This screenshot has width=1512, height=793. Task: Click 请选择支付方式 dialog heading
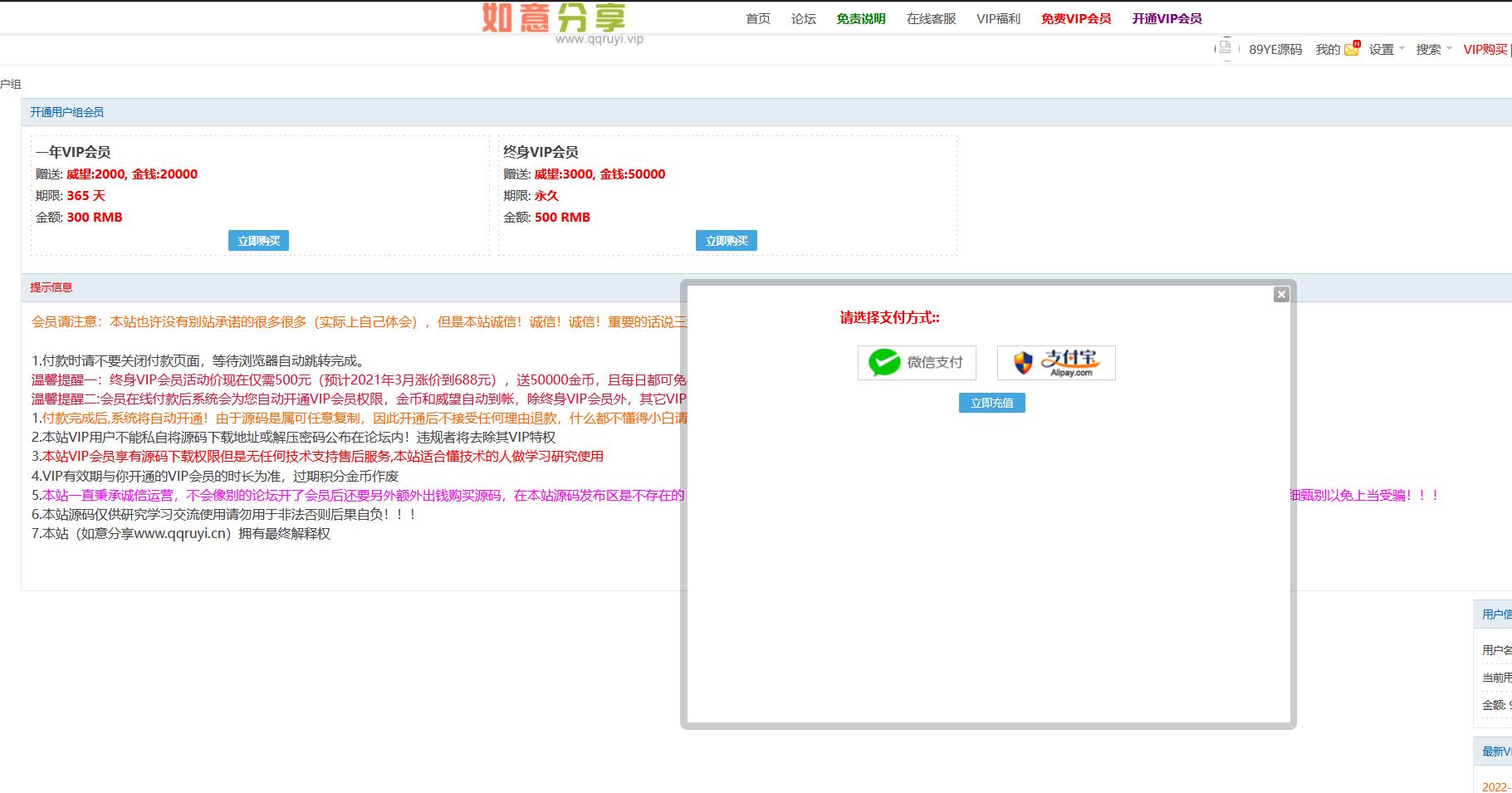coord(890,318)
